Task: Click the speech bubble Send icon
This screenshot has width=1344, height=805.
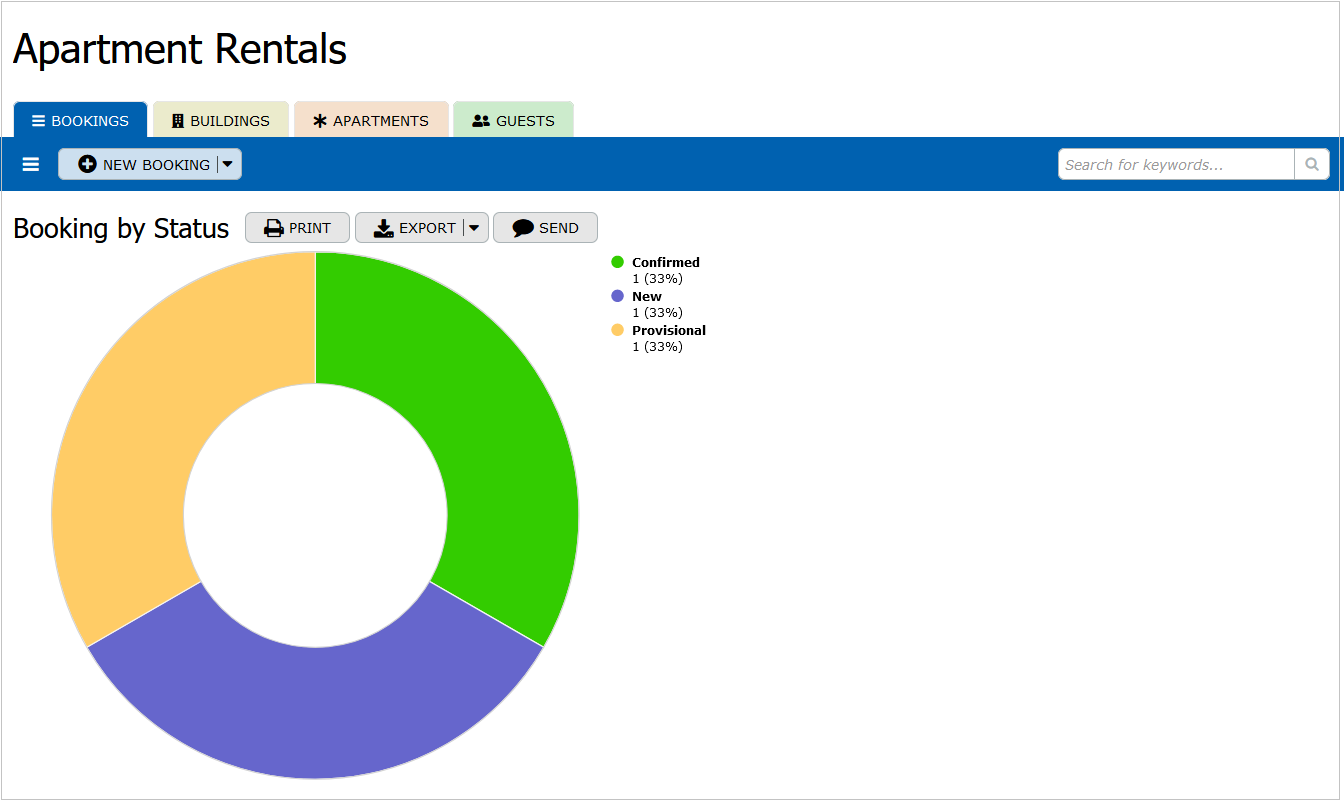Action: click(523, 228)
